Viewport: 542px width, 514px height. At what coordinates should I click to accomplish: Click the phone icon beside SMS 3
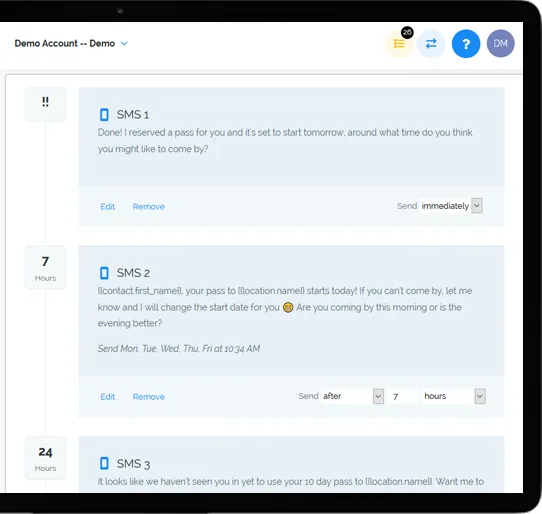click(104, 463)
